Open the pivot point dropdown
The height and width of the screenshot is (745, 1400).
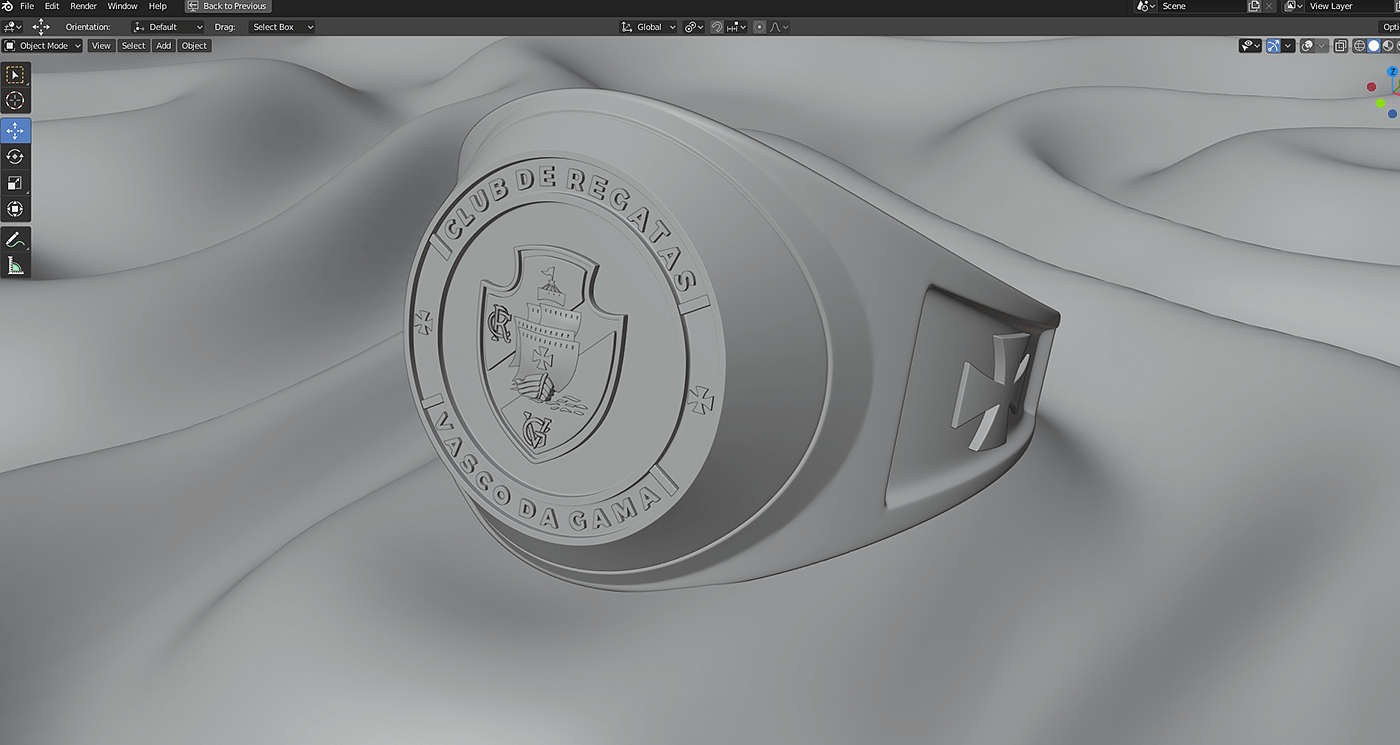(x=694, y=27)
